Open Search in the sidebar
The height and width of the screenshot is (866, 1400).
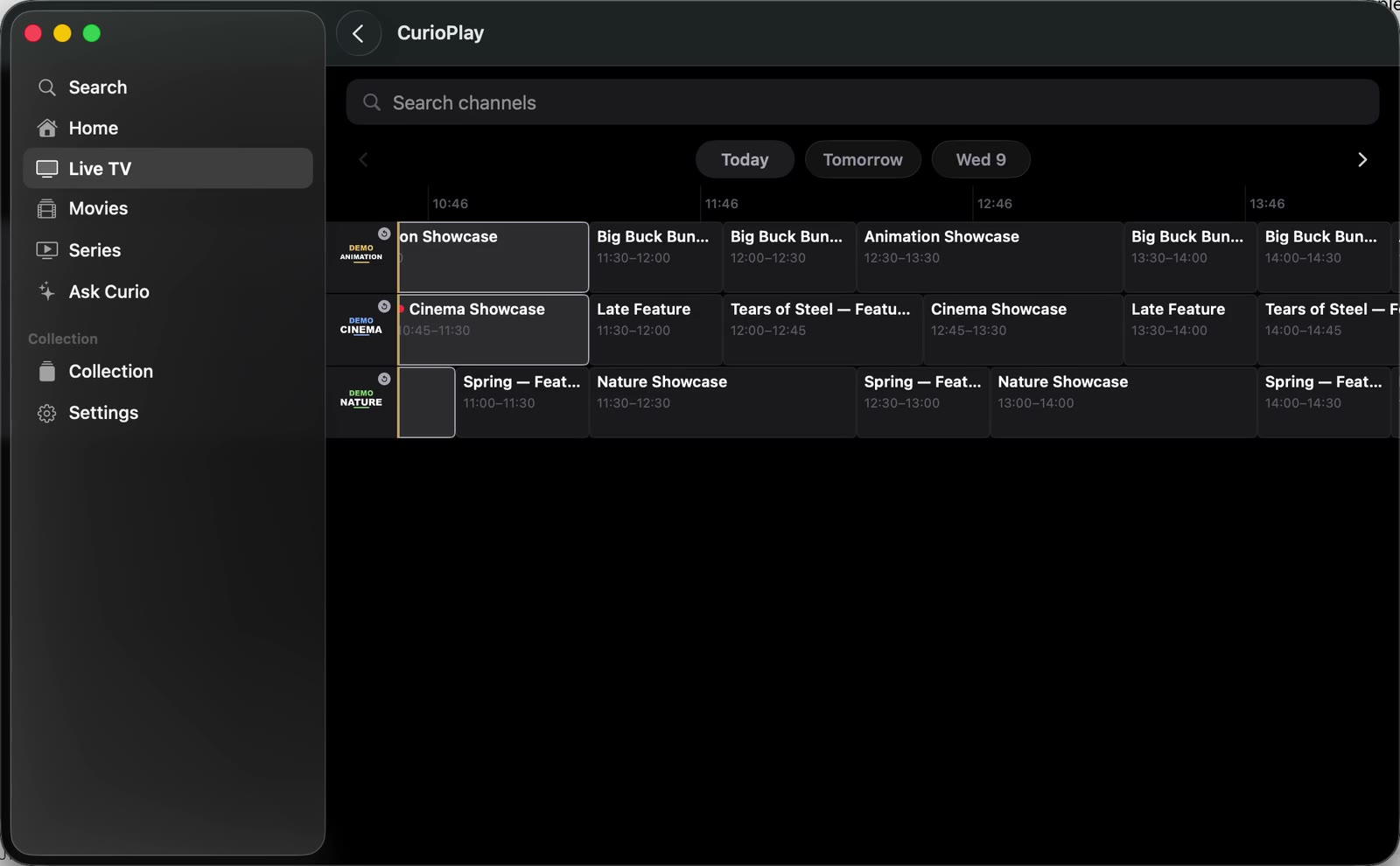pyautogui.click(x=167, y=87)
